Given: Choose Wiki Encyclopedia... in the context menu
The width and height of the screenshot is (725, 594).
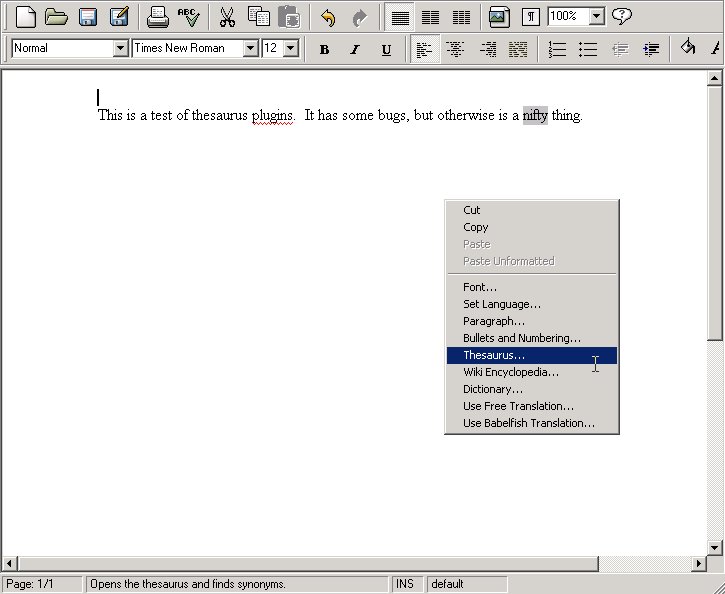Looking at the screenshot, I should point(510,372).
